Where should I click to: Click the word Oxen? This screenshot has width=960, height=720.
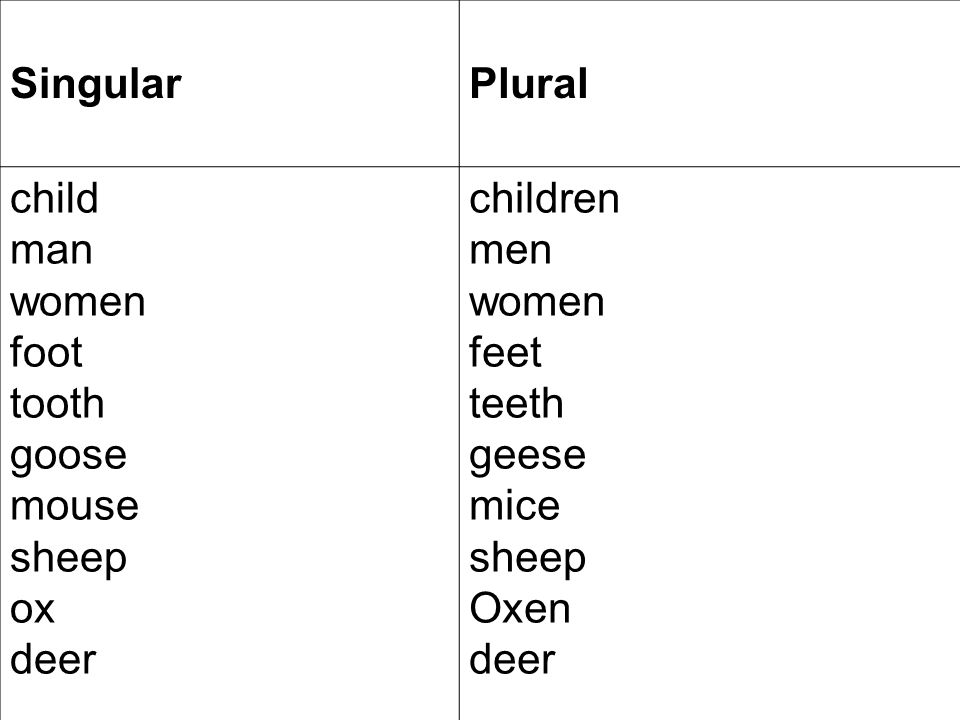(x=520, y=608)
